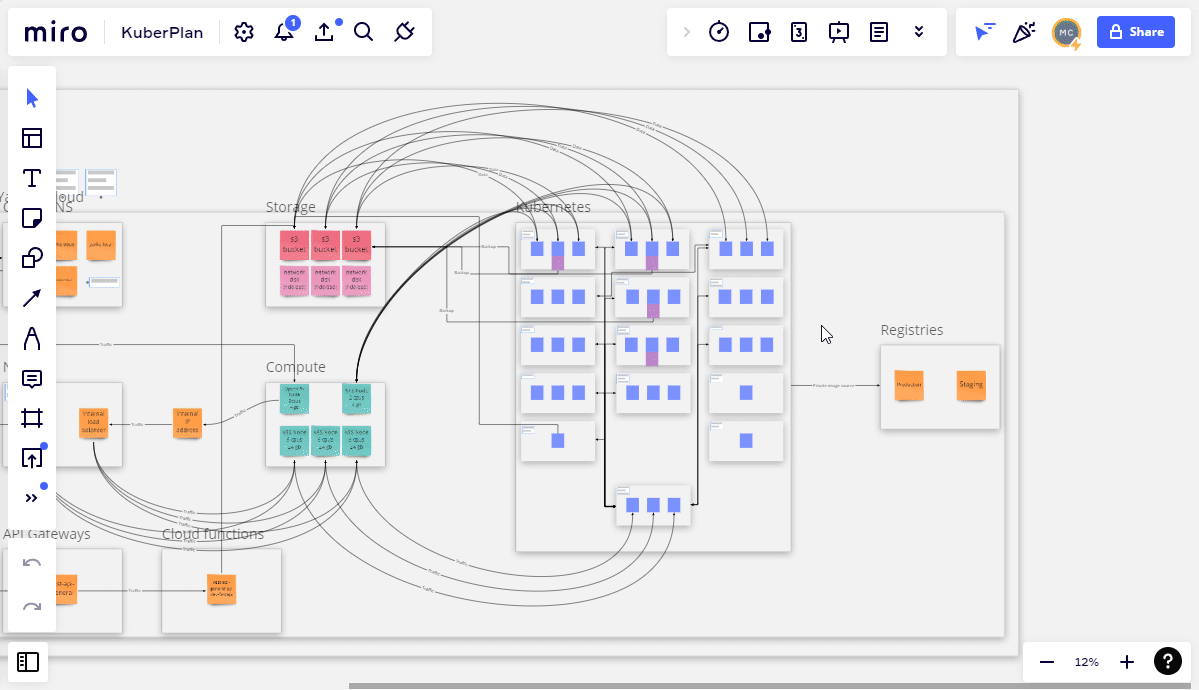Screen dimensions: 1199x690
Task: Select the leftmost s3 bucket sticky
Action: tap(294, 245)
